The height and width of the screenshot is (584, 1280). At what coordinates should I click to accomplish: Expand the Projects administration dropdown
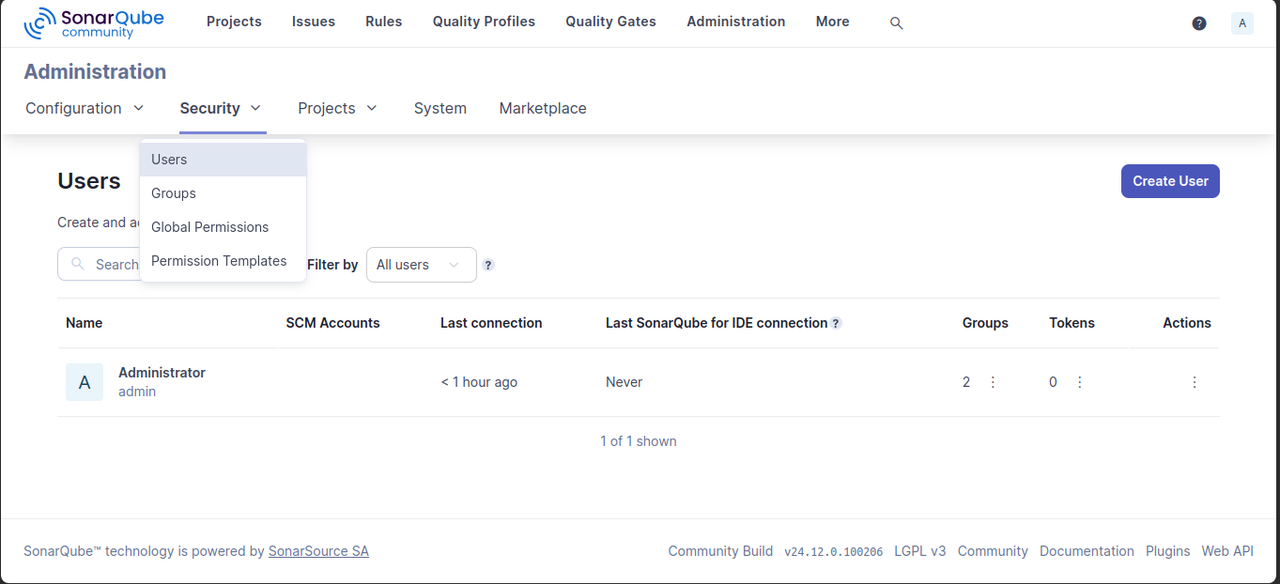pos(338,108)
